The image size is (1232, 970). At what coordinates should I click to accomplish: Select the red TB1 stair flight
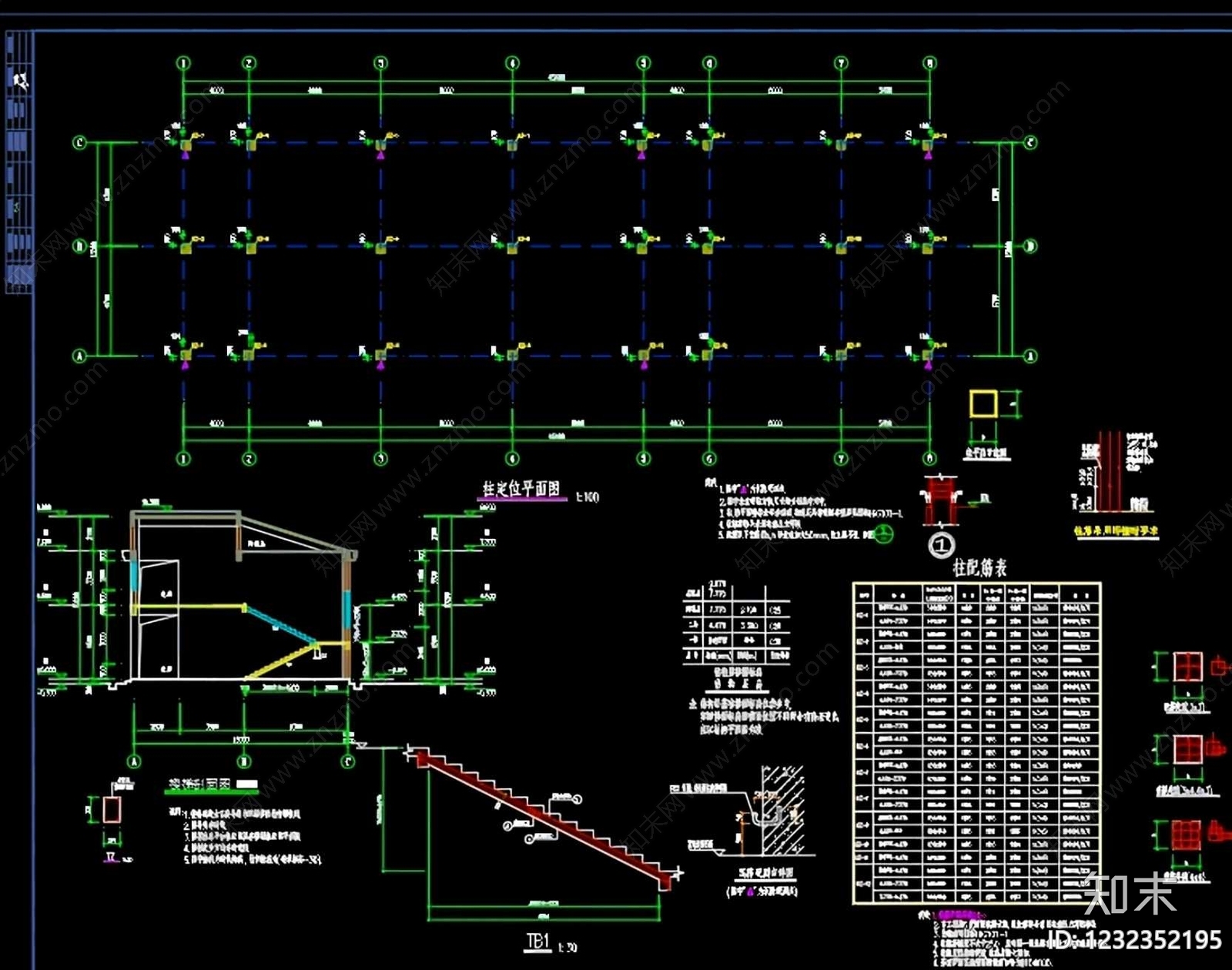tap(543, 821)
